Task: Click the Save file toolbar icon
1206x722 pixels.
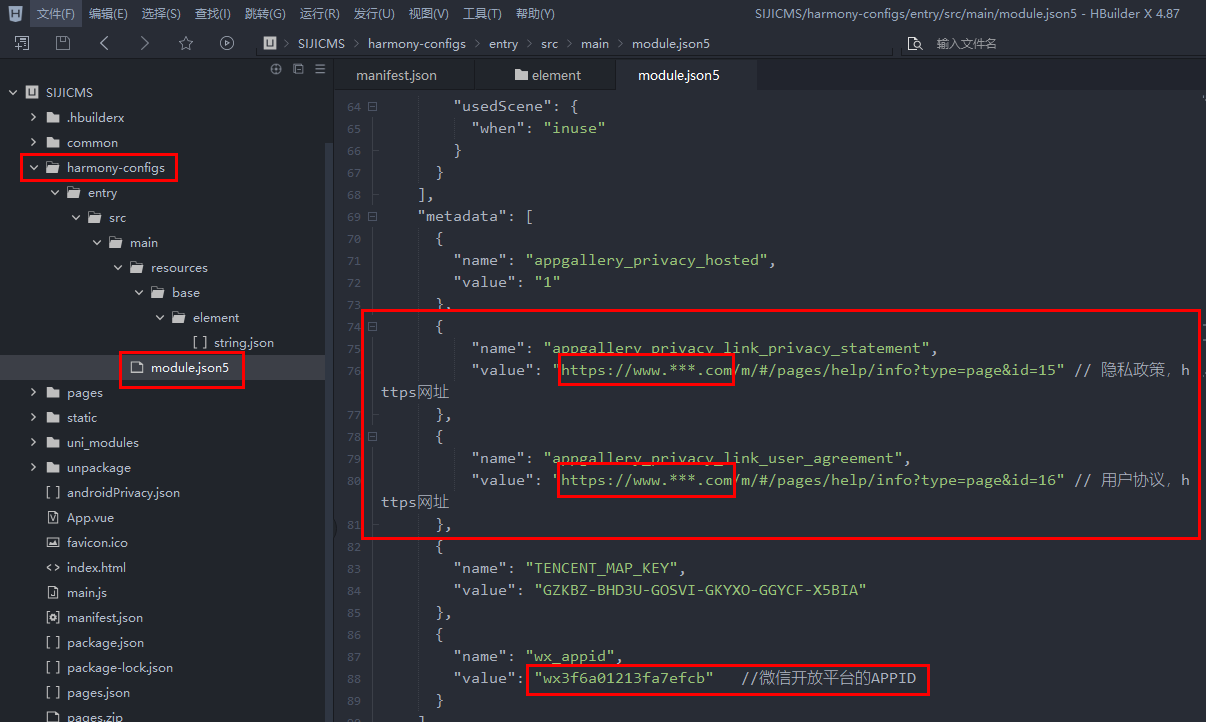Action: tap(63, 43)
